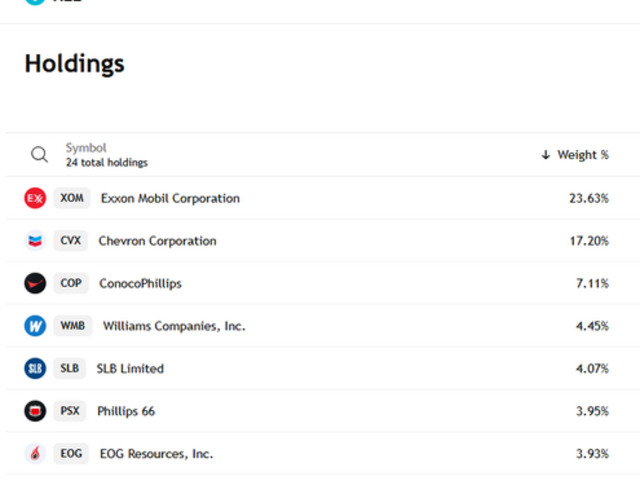Click the Phillips 66 logo icon
Viewport: 640px width, 480px height.
35,411
